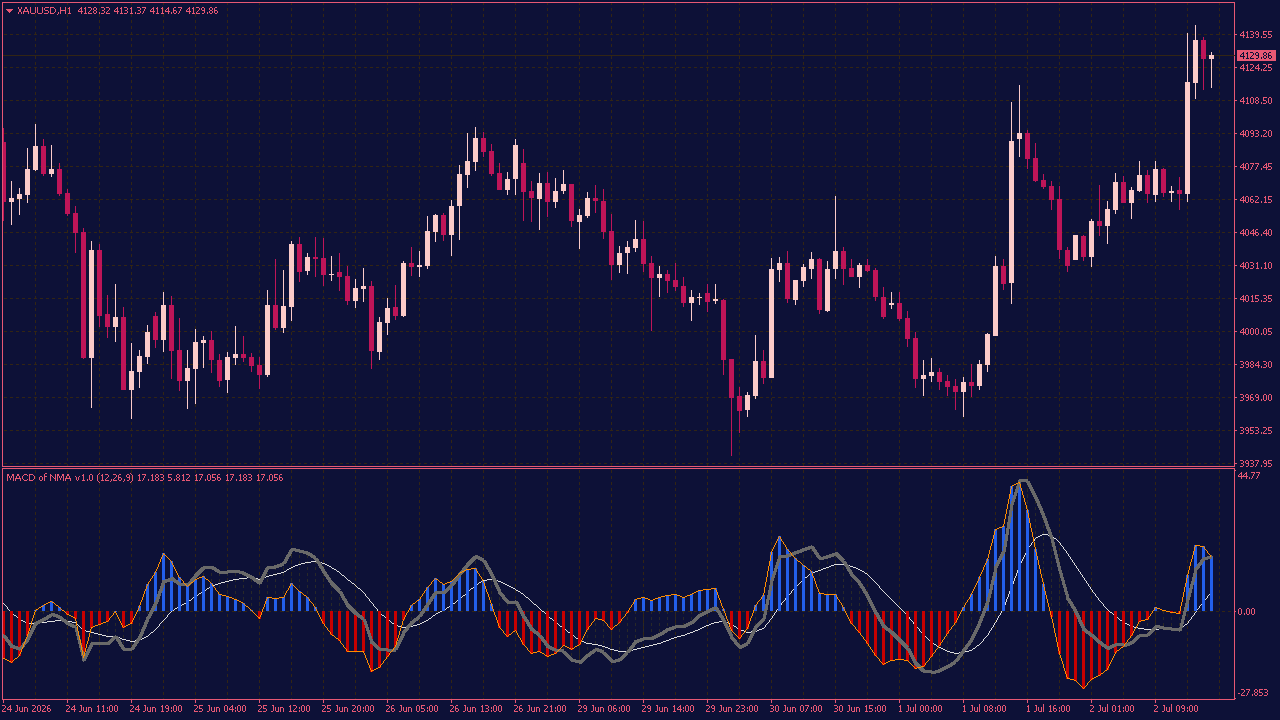
Task: Click the 44.77 indicator scale maximum
Action: pyautogui.click(x=1249, y=476)
